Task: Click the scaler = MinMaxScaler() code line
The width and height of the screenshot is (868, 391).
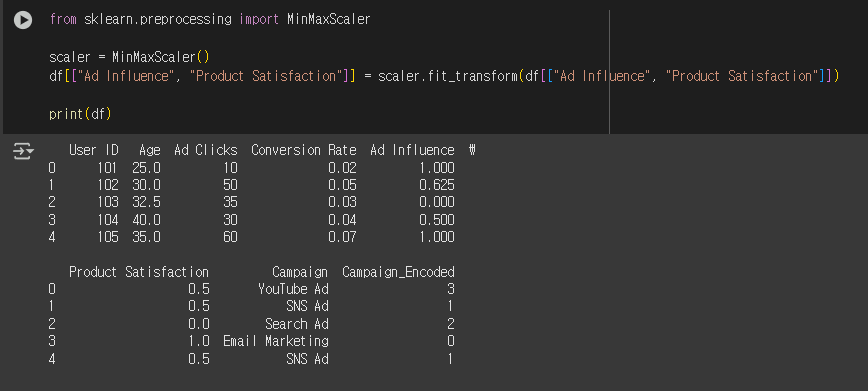Action: (130, 57)
